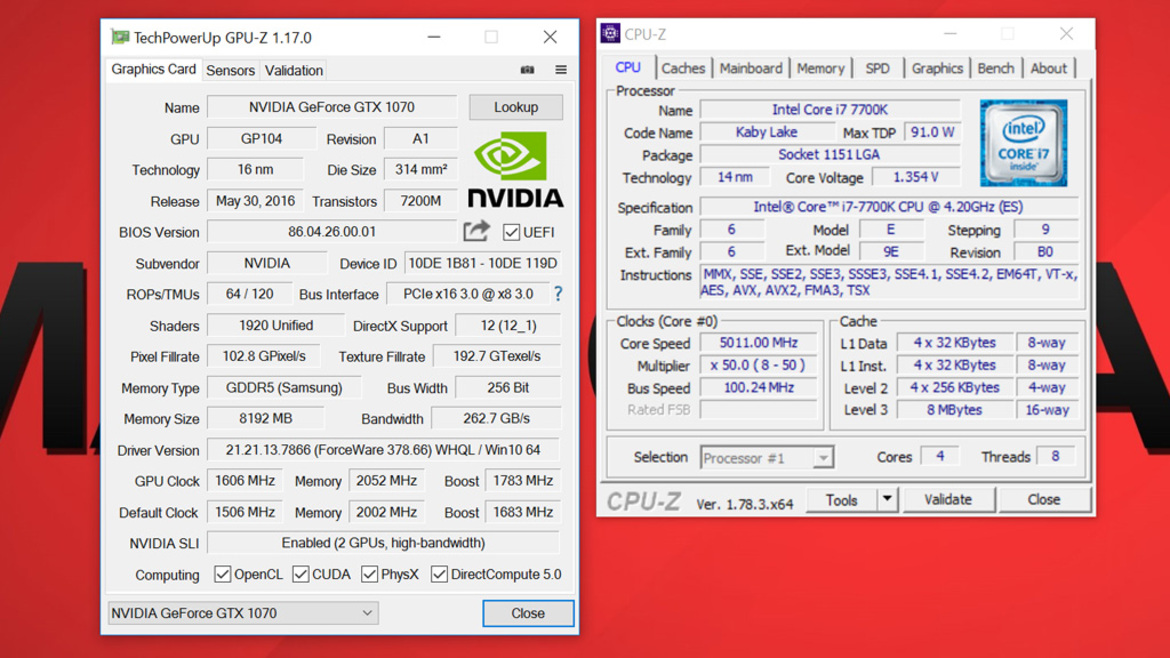1170x658 pixels.
Task: Toggle the CUDA checkbox
Action: (x=301, y=574)
